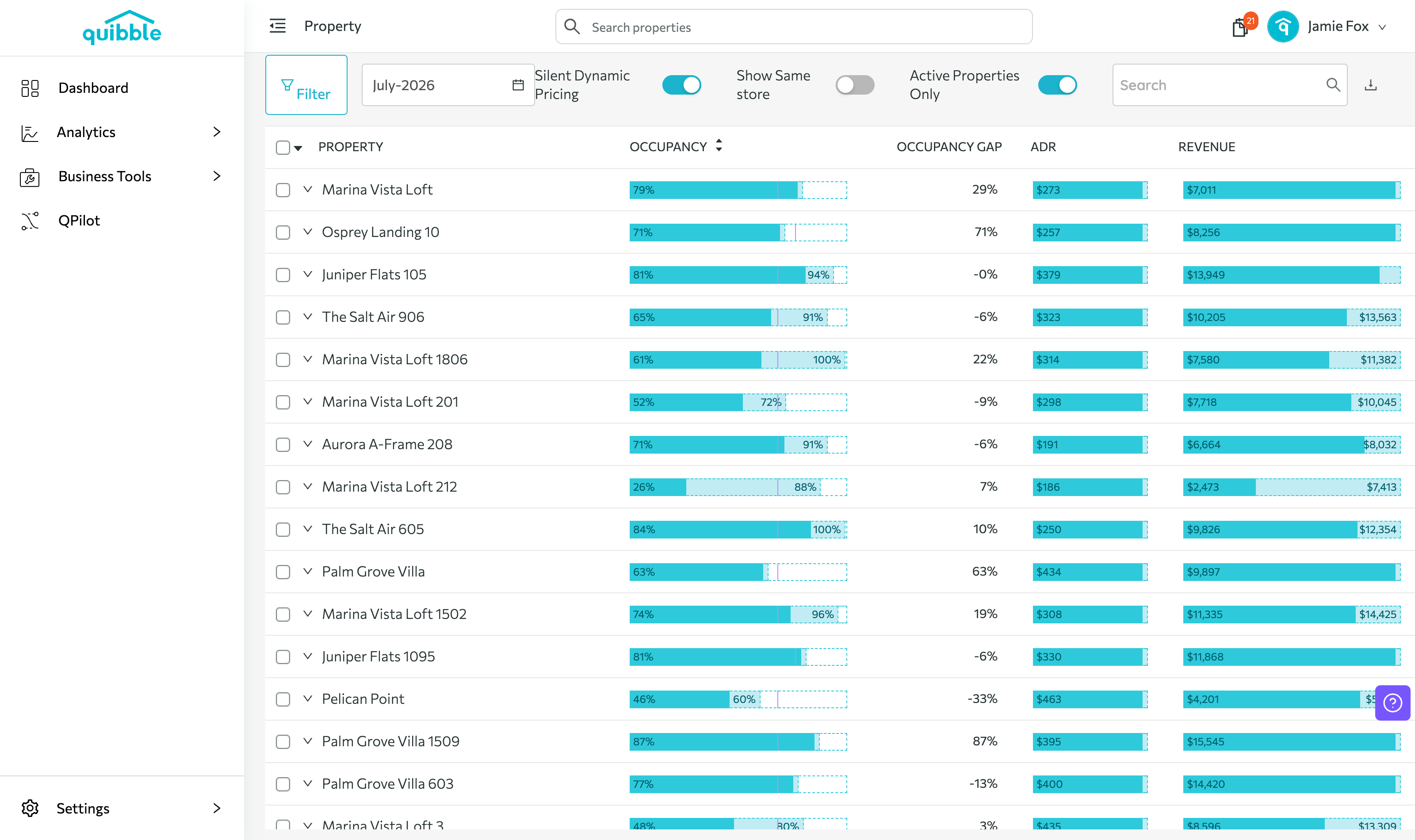Image resolution: width=1415 pixels, height=840 pixels.
Task: Select the Osprey Landing 10 checkbox
Action: click(x=283, y=232)
